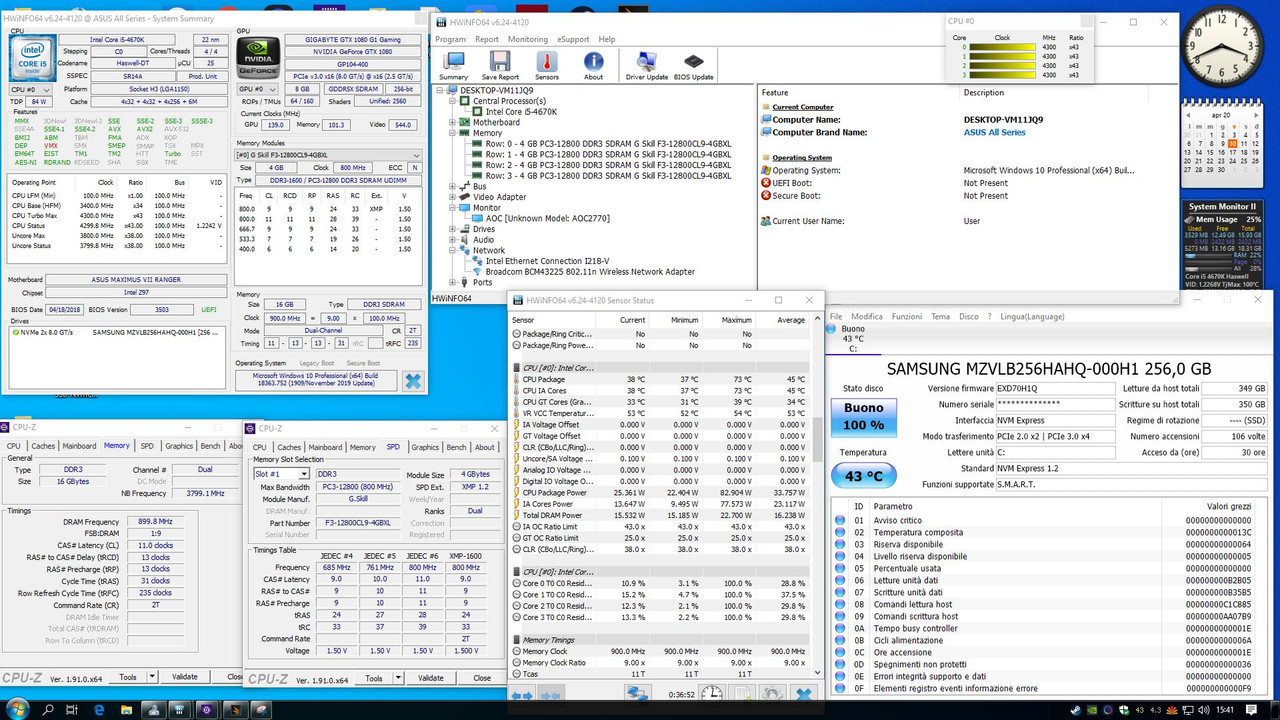Expand the Audio tree node
This screenshot has width=1280, height=720.
pos(453,240)
